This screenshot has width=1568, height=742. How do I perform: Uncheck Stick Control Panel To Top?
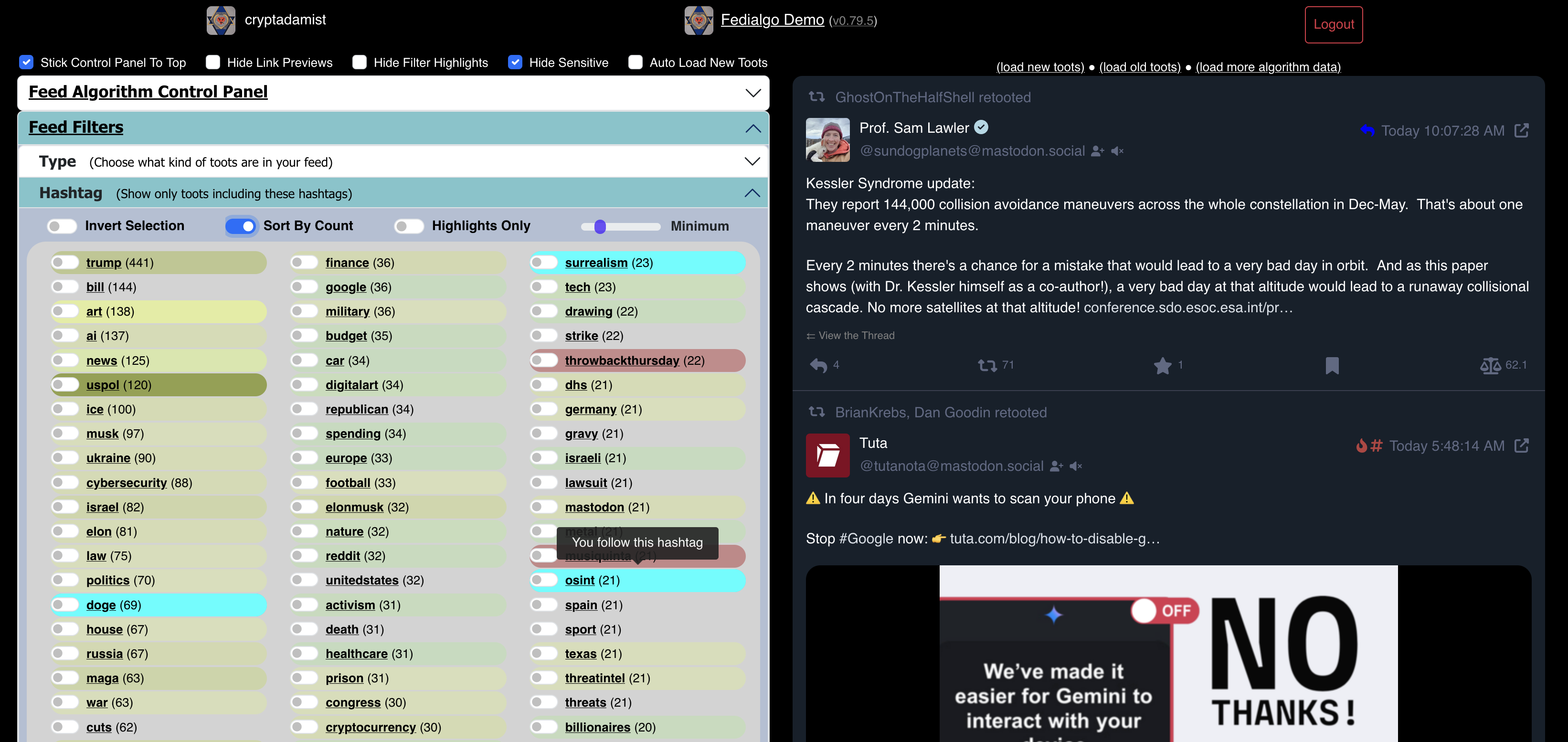26,62
